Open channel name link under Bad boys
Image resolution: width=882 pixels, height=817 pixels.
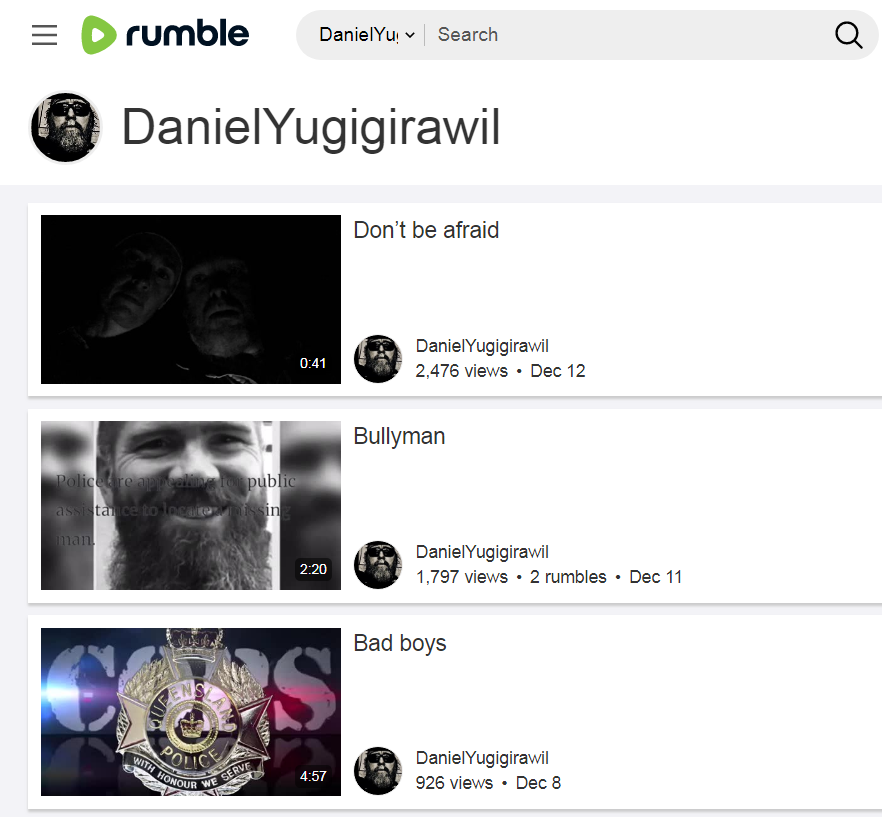482,758
